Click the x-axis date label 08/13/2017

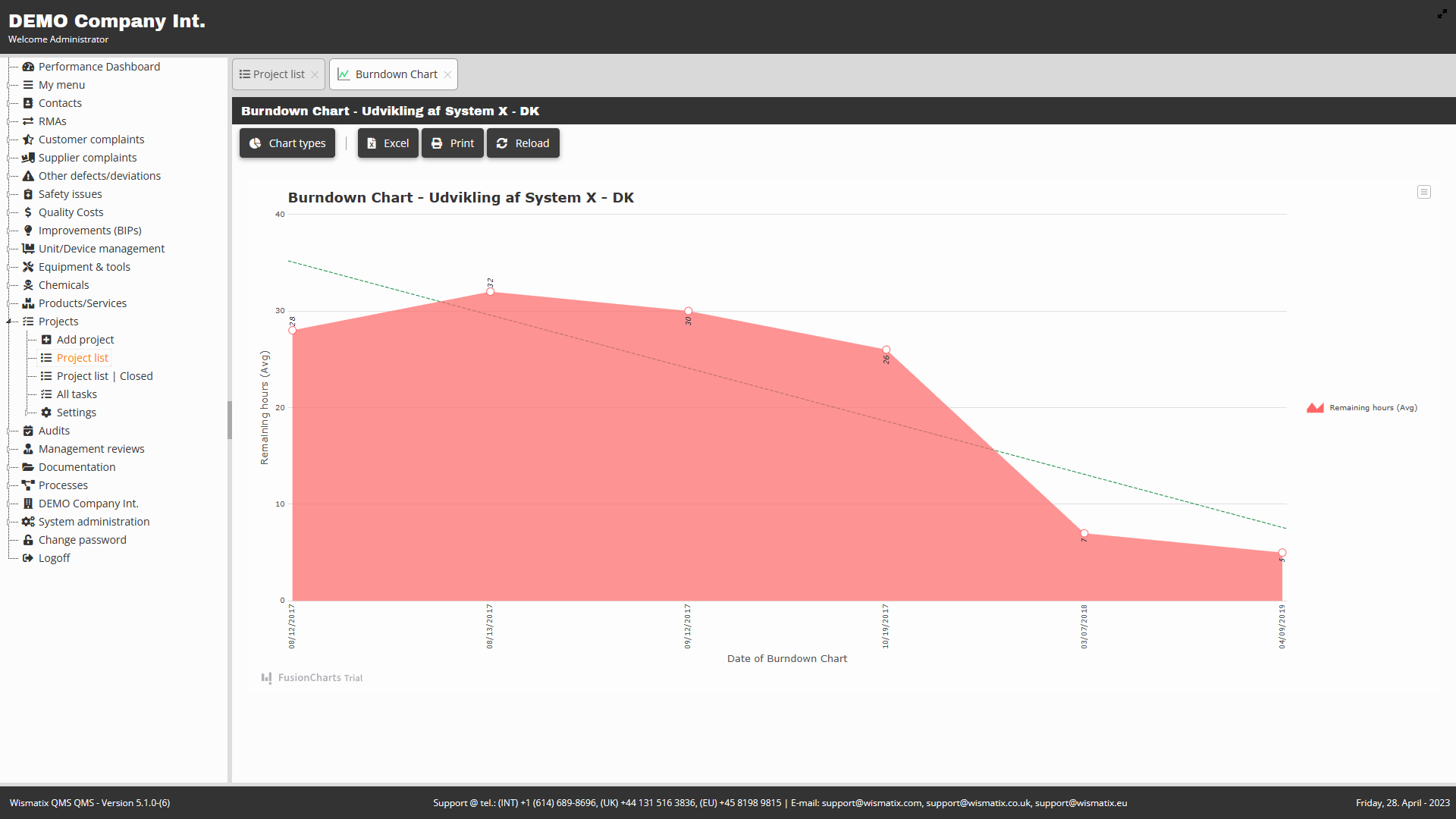pos(490,626)
